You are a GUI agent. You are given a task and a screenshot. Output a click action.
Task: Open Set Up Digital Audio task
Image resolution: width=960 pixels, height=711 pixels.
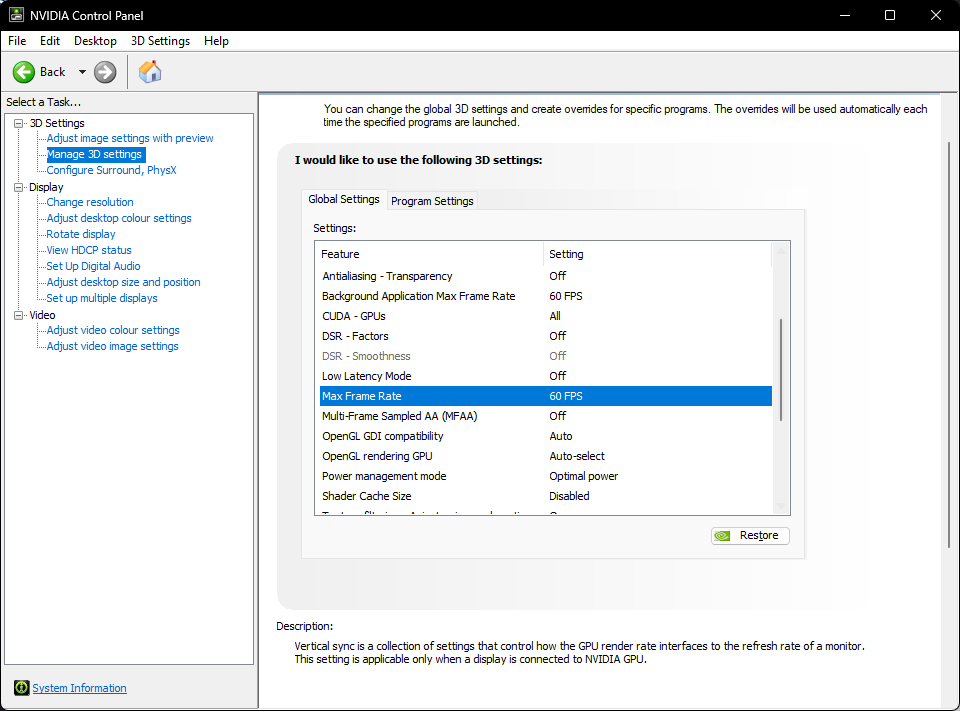(93, 266)
